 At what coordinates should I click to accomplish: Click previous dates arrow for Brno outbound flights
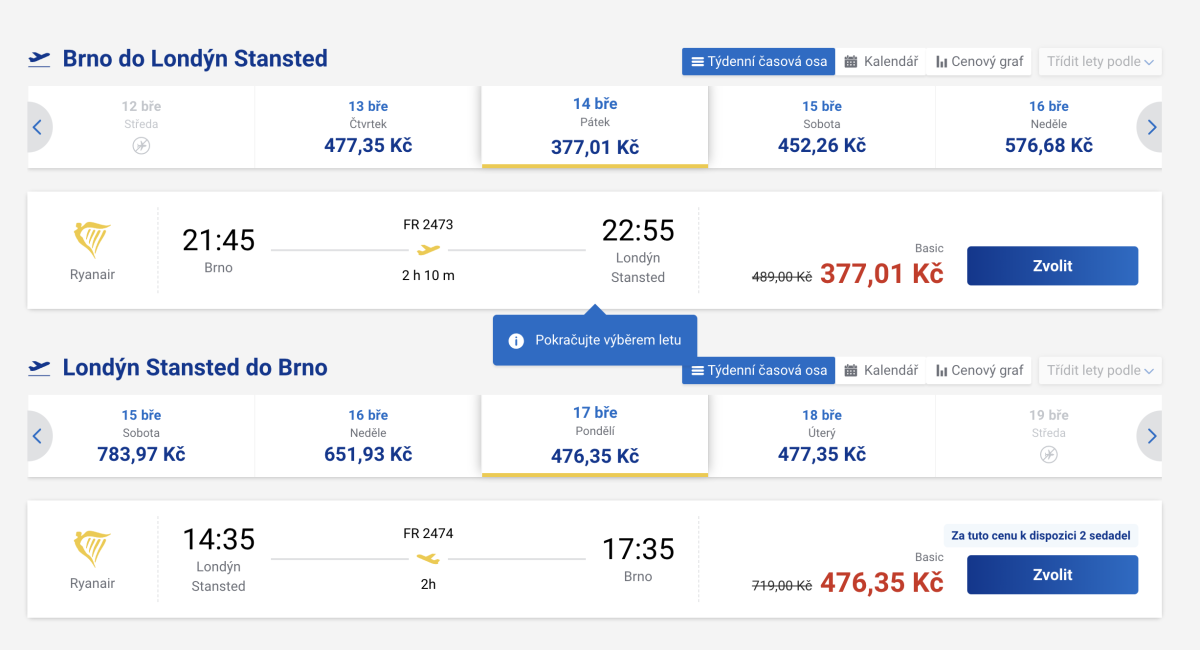(x=38, y=127)
